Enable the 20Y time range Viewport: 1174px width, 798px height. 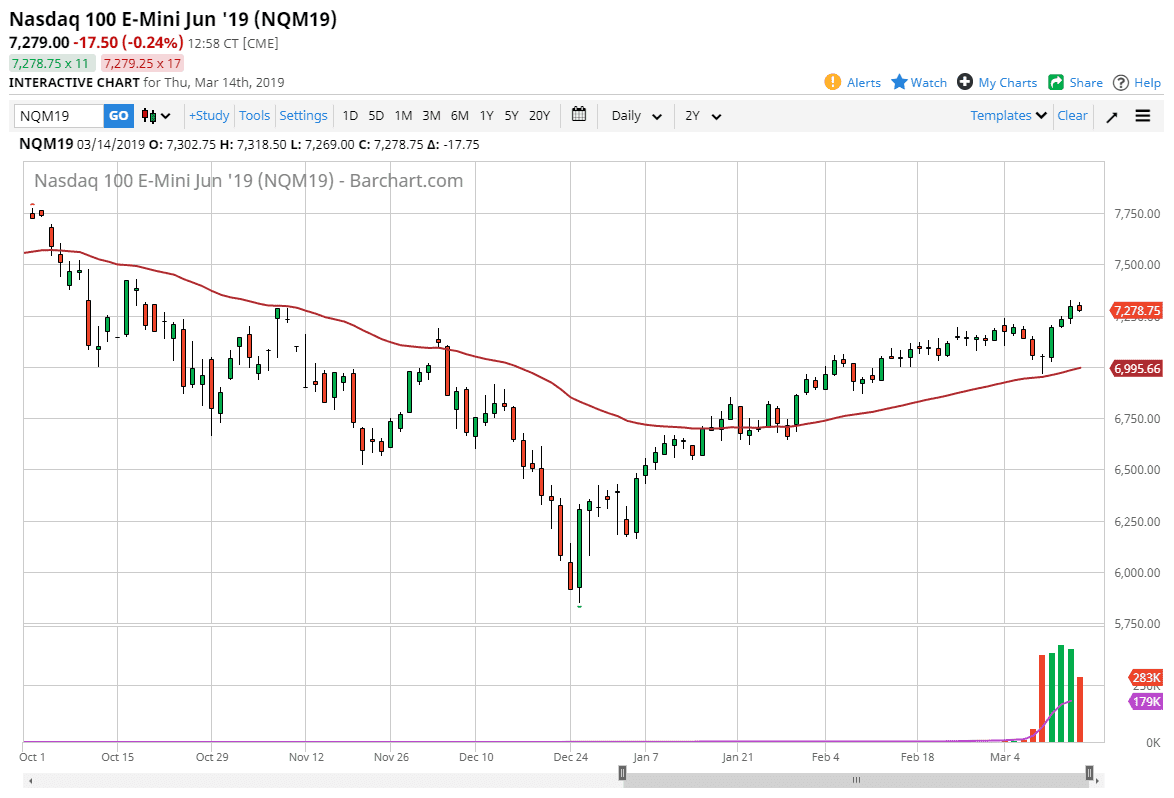tap(539, 115)
